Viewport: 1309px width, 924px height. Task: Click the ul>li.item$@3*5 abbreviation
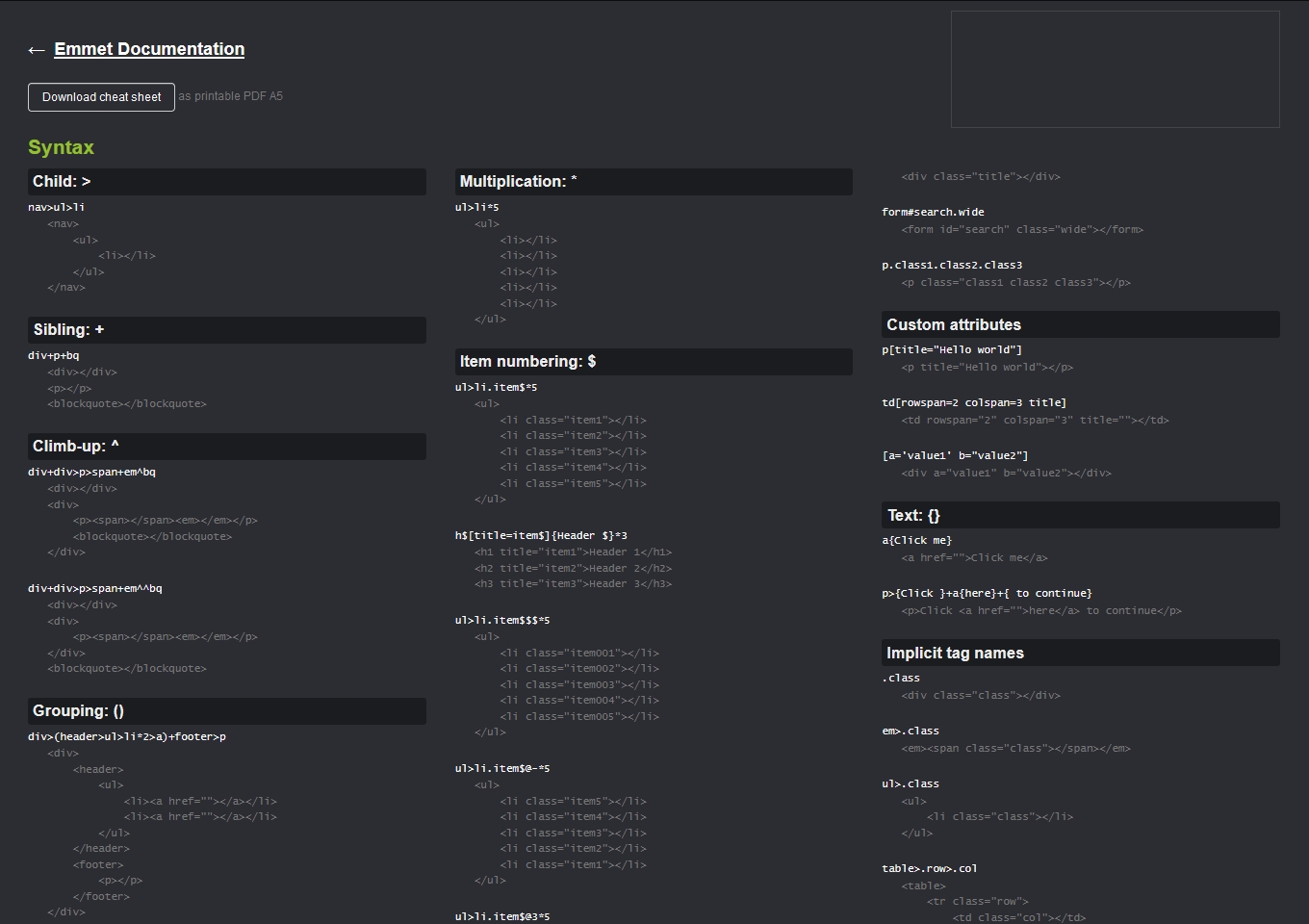click(502, 916)
